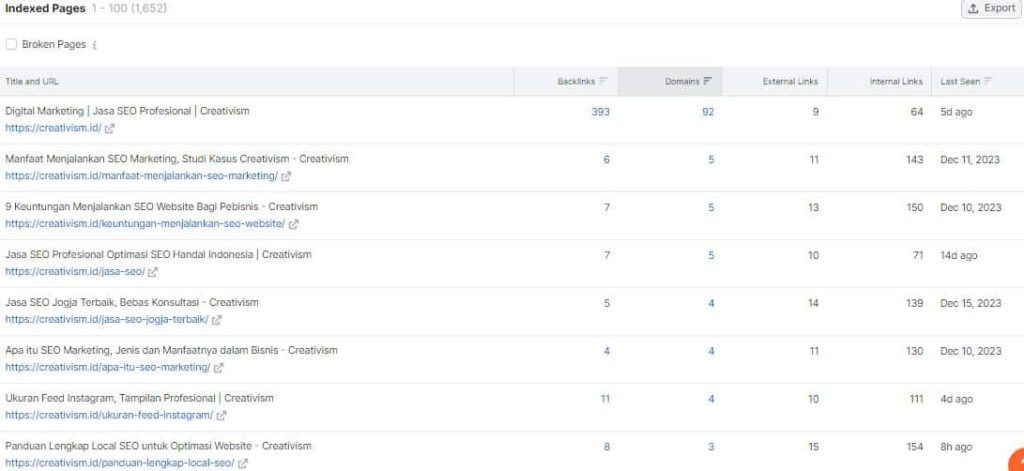Open the https://creativism.id/ link

tap(53, 129)
